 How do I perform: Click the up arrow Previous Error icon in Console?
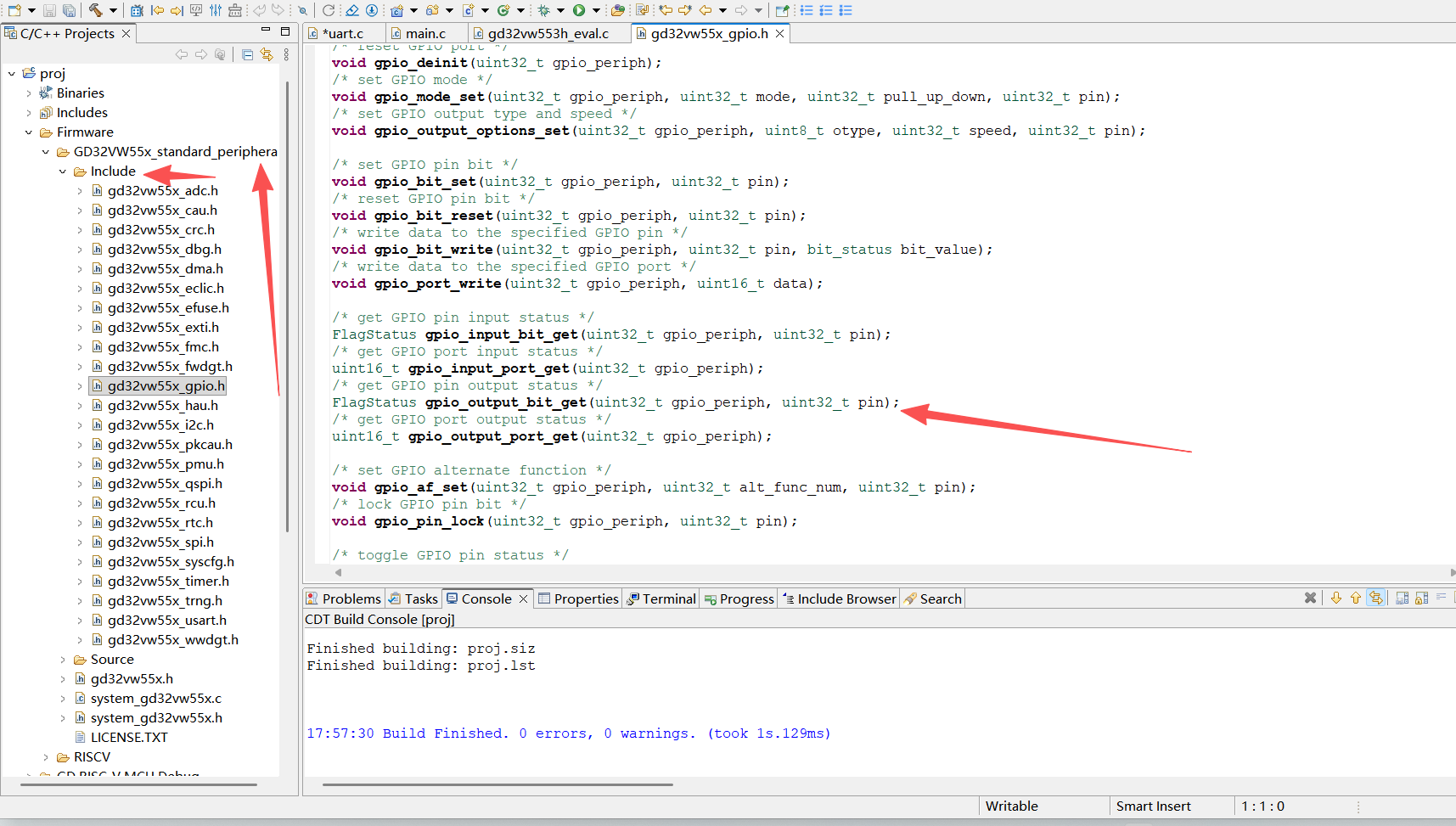pyautogui.click(x=1356, y=598)
